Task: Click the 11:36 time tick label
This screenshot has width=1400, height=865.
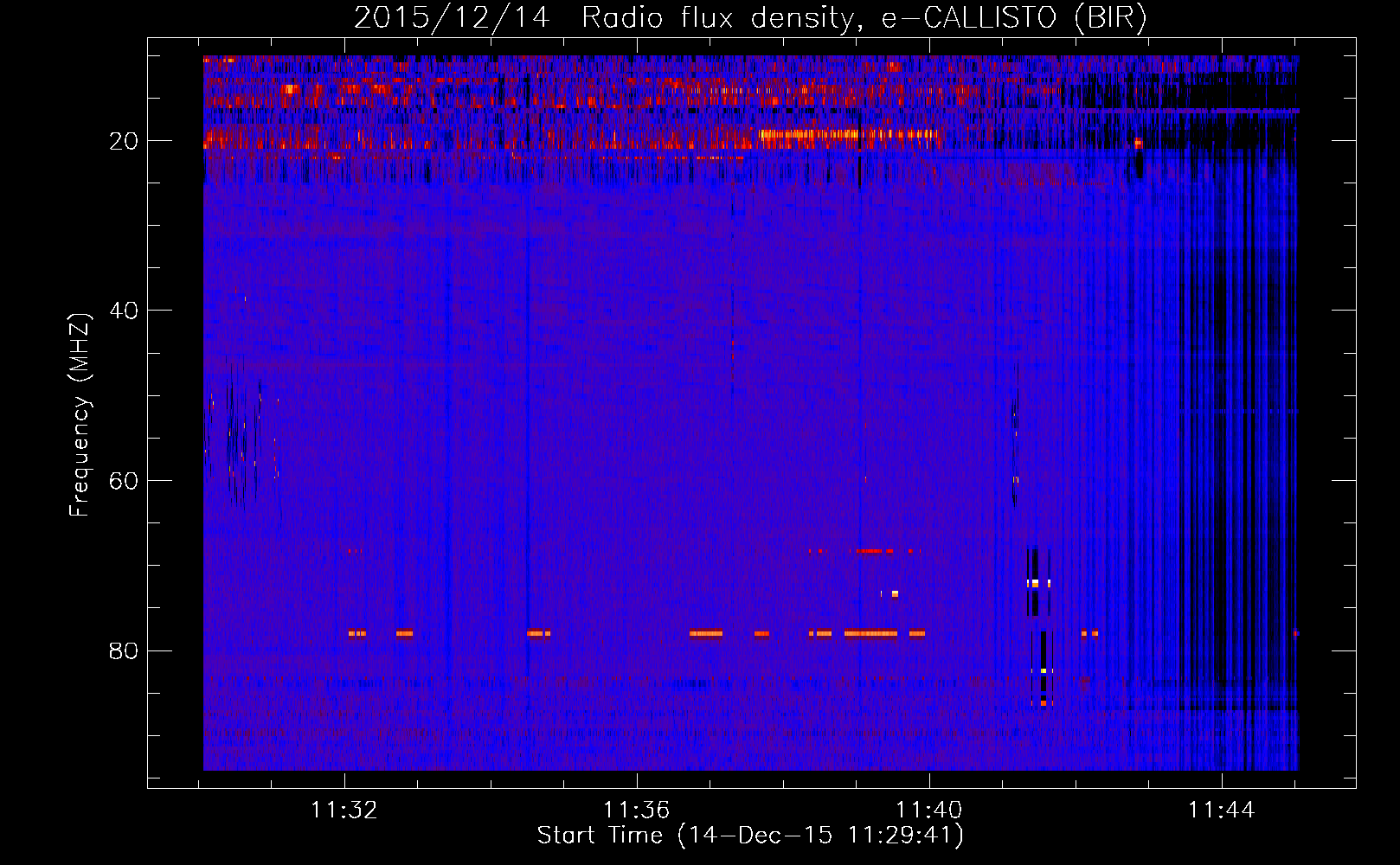Action: 637,811
